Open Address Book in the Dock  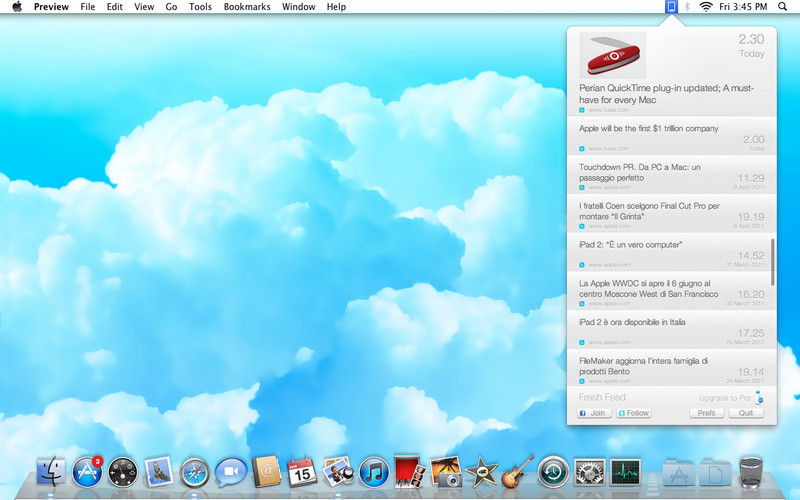266,471
